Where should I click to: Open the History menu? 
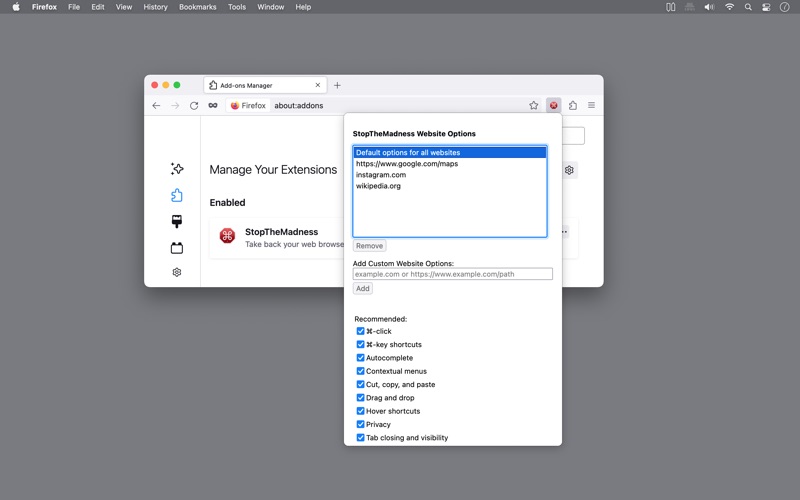coord(155,7)
